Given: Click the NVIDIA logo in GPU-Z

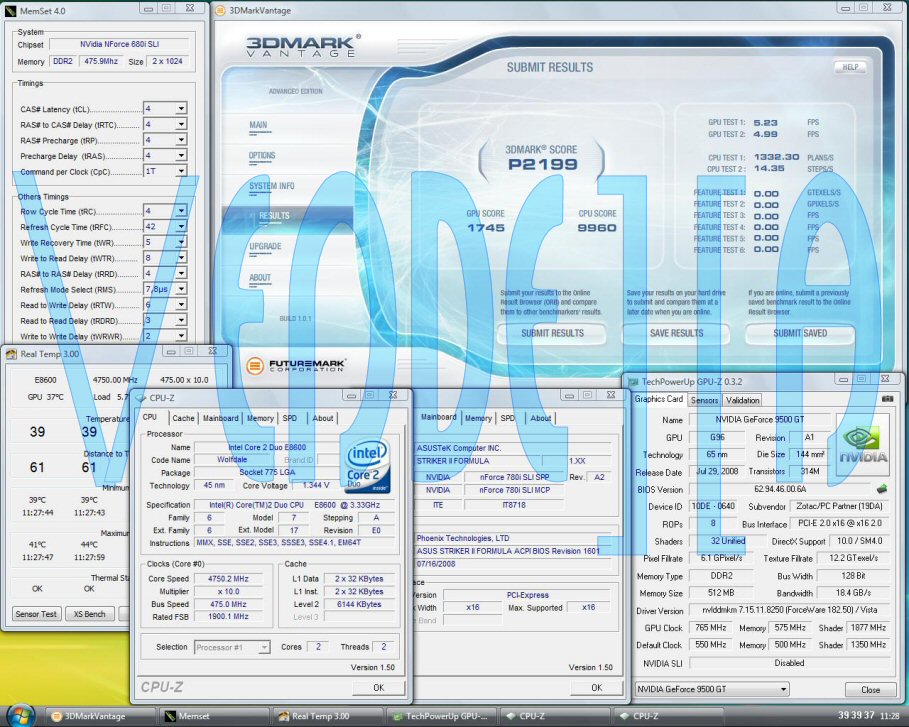Looking at the screenshot, I should (x=863, y=445).
